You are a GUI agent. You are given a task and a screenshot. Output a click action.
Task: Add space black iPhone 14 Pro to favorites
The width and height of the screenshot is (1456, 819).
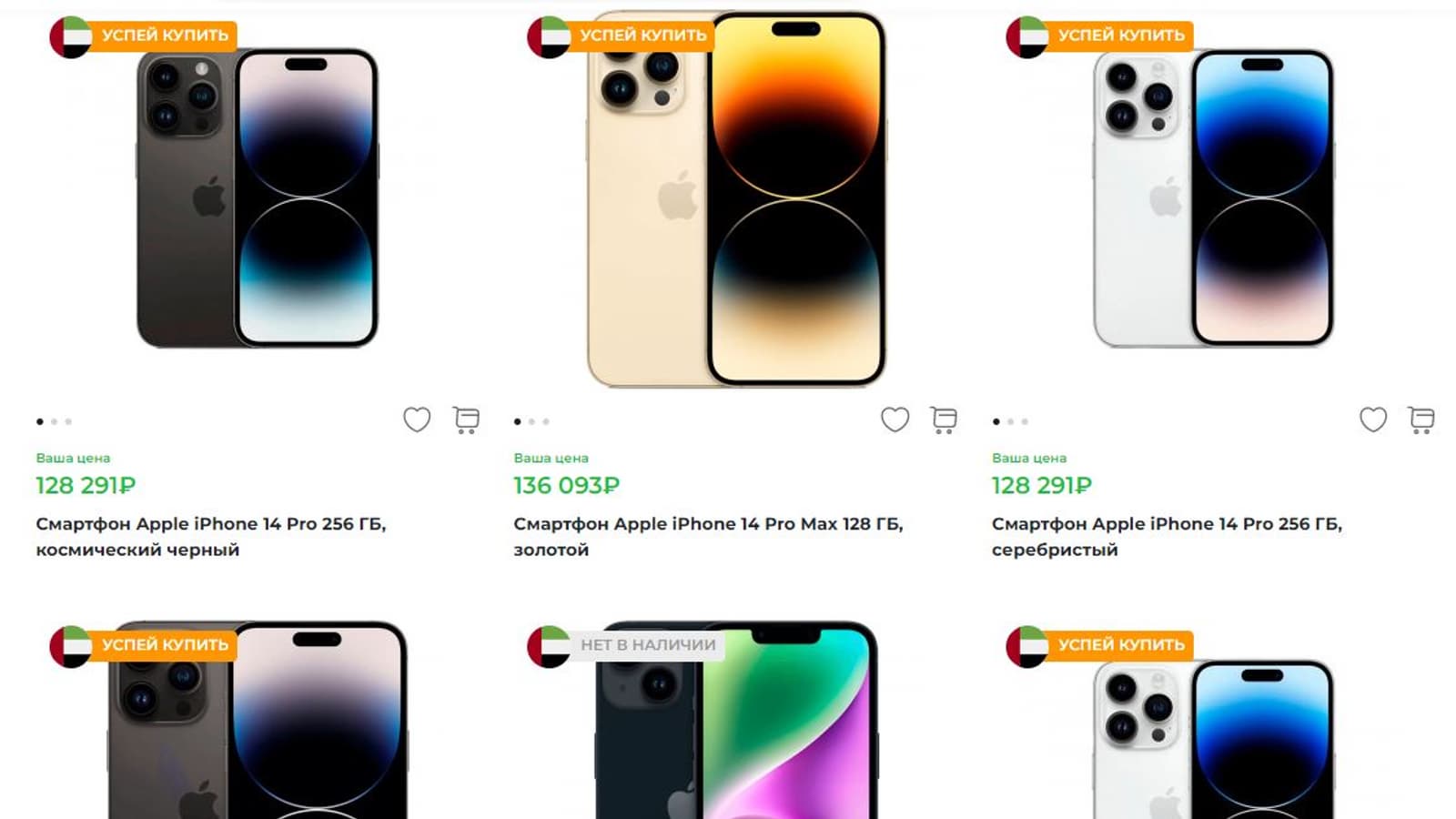[417, 420]
